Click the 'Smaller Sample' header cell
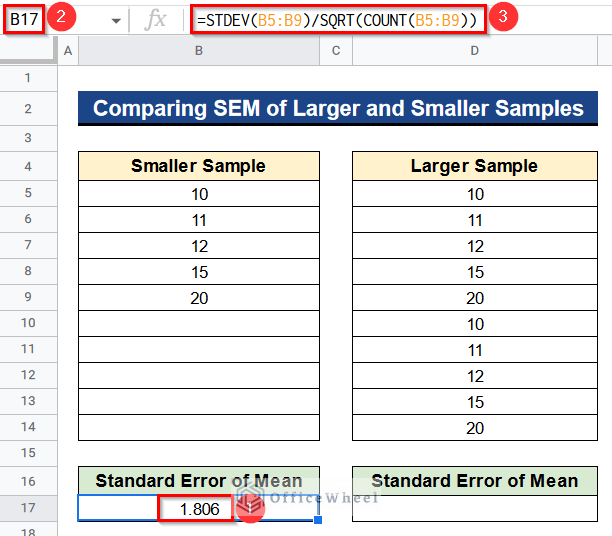 point(199,166)
